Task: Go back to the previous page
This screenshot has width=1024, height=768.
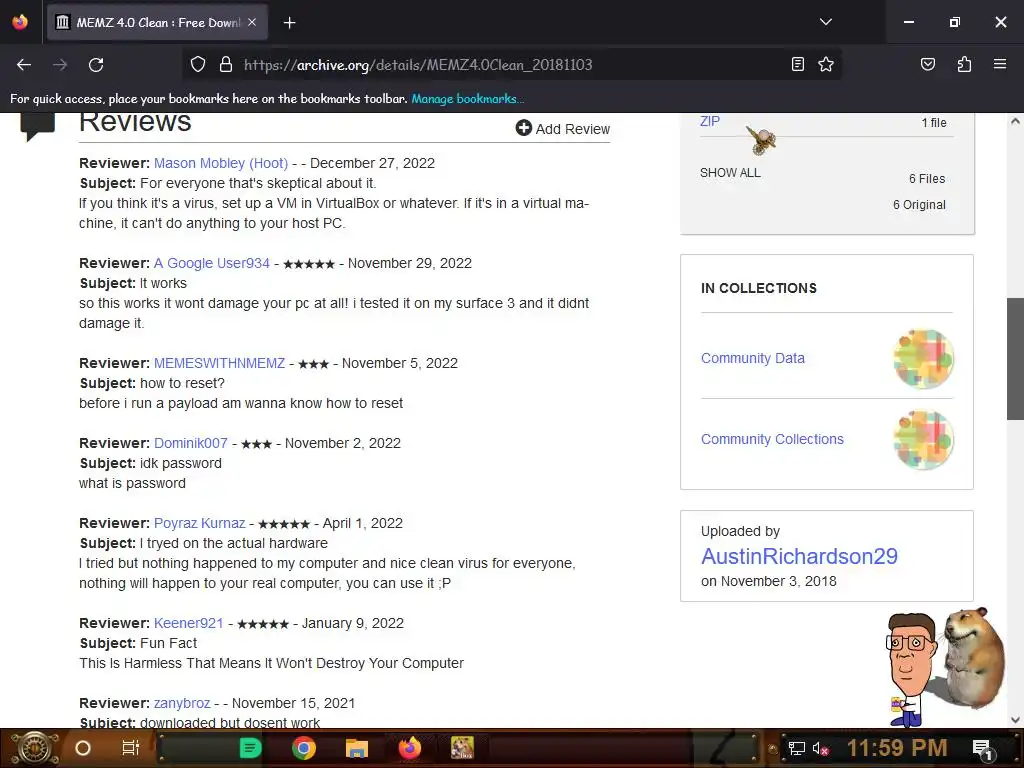Action: (x=24, y=65)
